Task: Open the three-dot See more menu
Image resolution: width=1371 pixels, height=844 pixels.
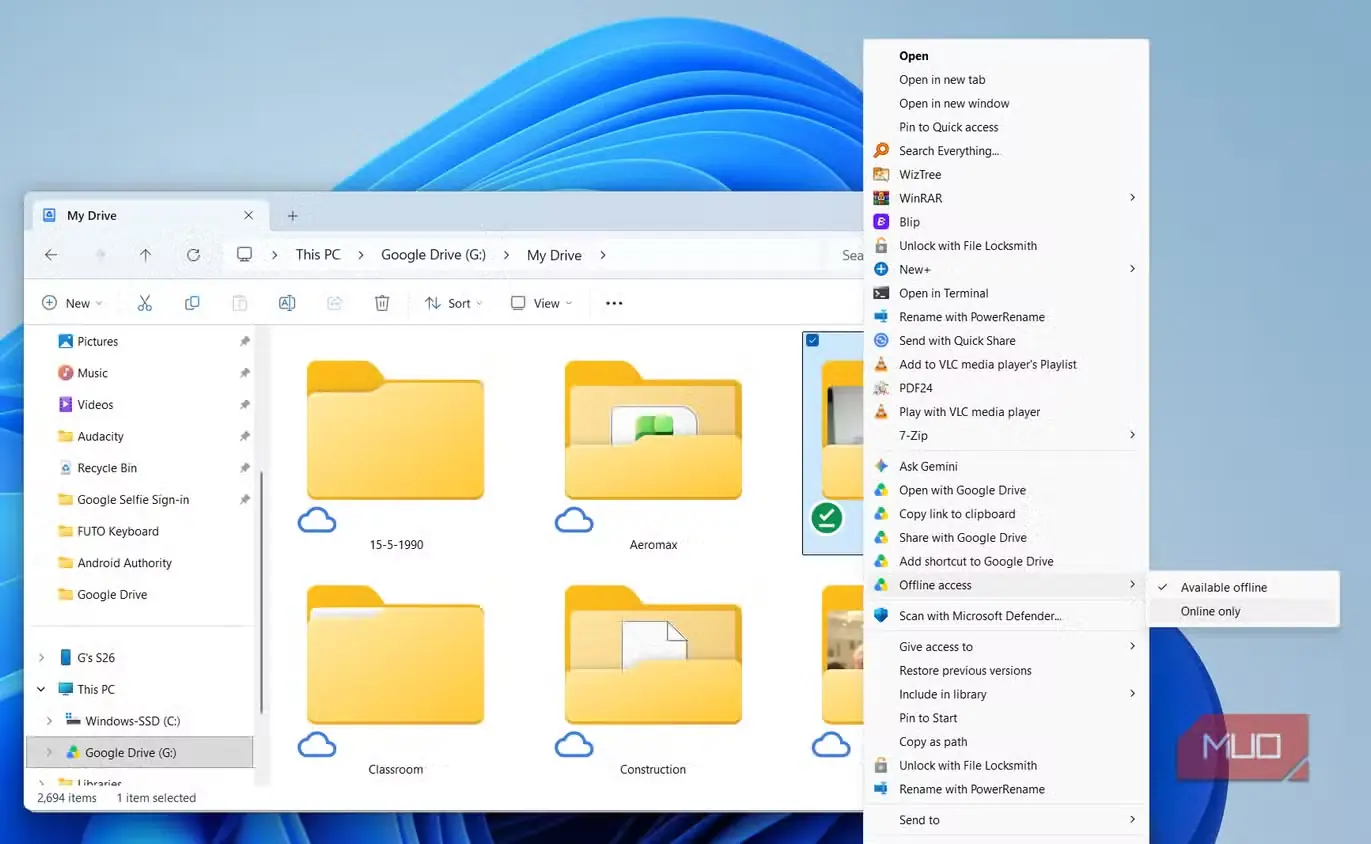Action: pos(614,303)
